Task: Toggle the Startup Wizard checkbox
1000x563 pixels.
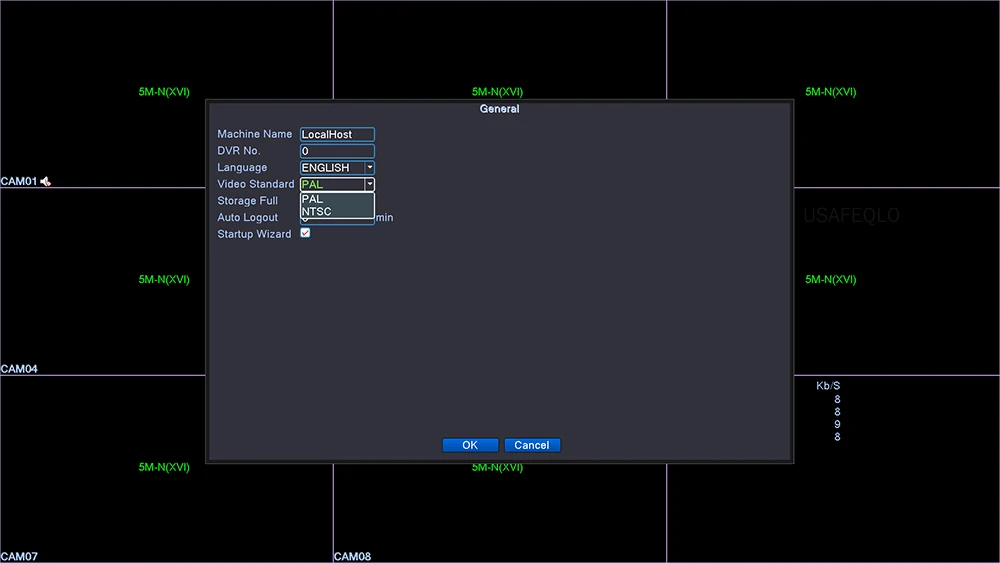Action: tap(305, 233)
